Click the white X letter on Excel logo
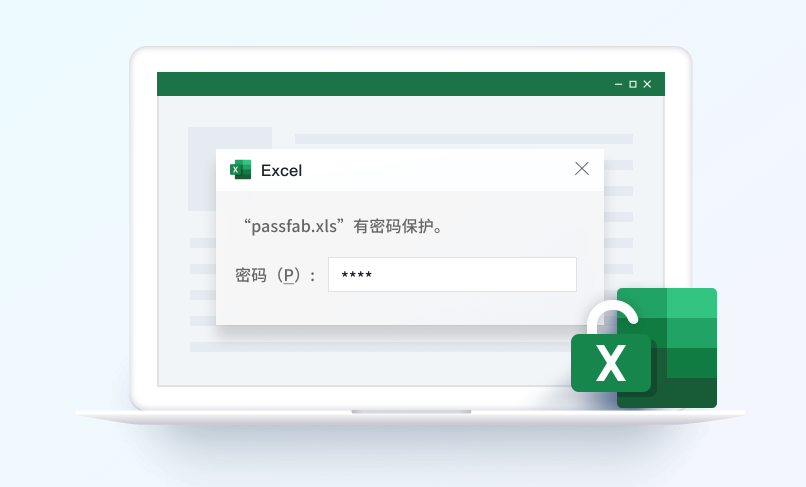The height and width of the screenshot is (487, 806). (x=611, y=363)
